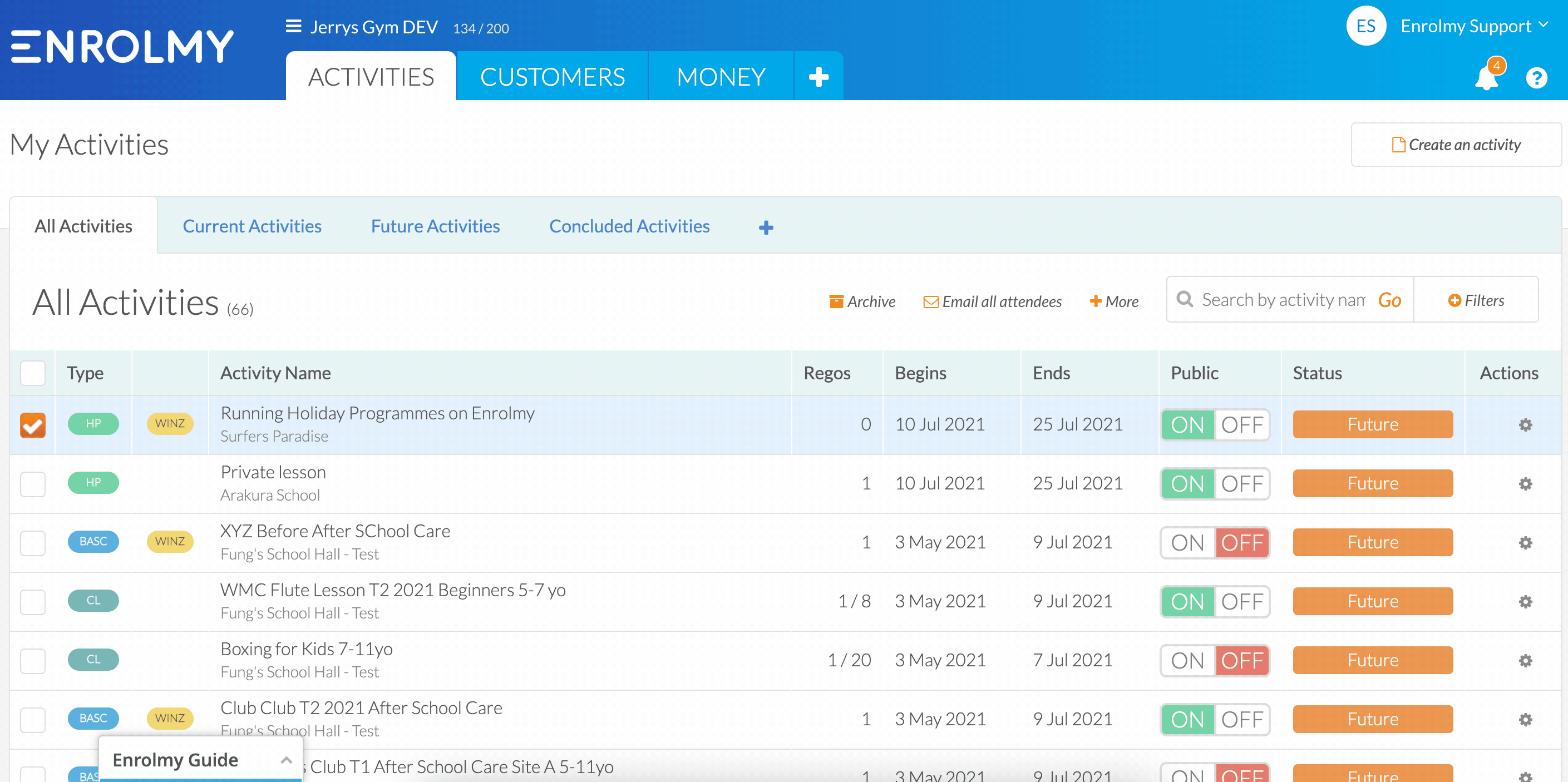The image size is (1568, 782).
Task: Switch to the CUSTOMERS tab
Action: (x=552, y=77)
